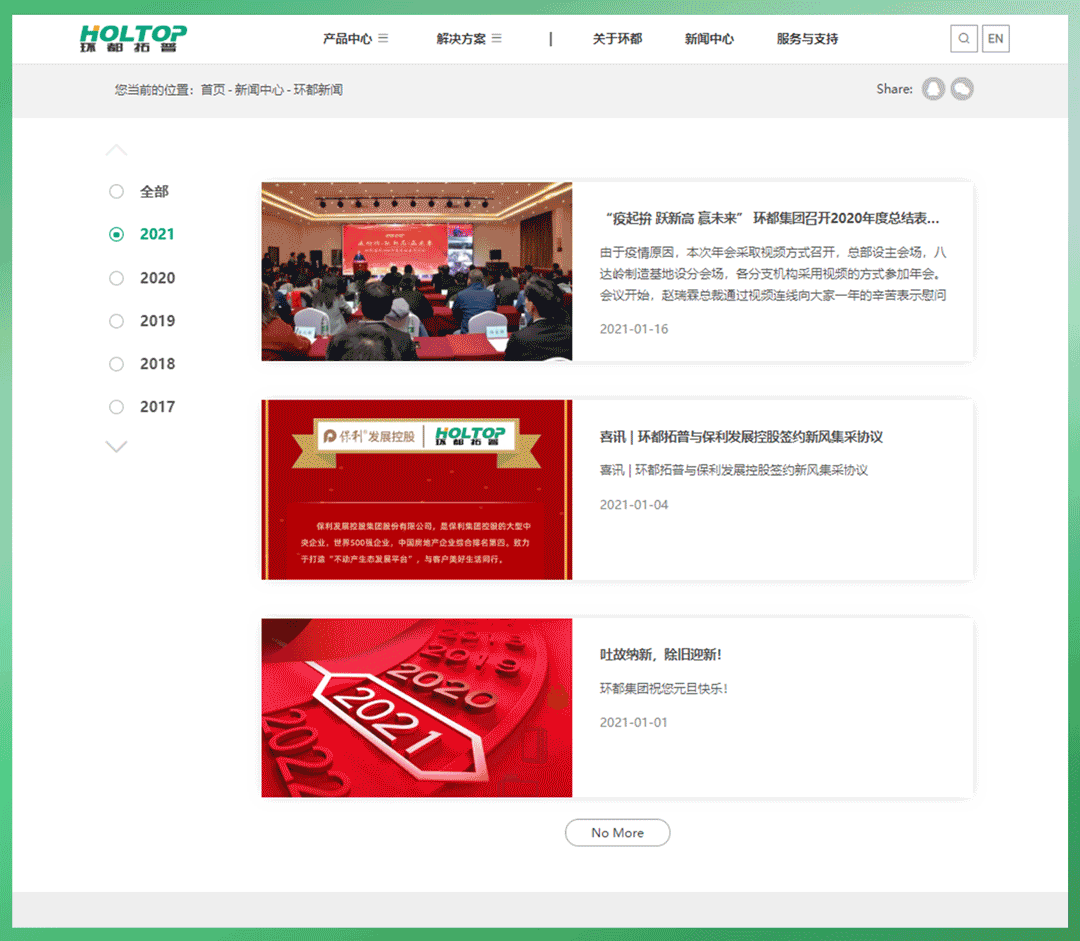Open the search icon in header
1080x941 pixels.
point(964,39)
